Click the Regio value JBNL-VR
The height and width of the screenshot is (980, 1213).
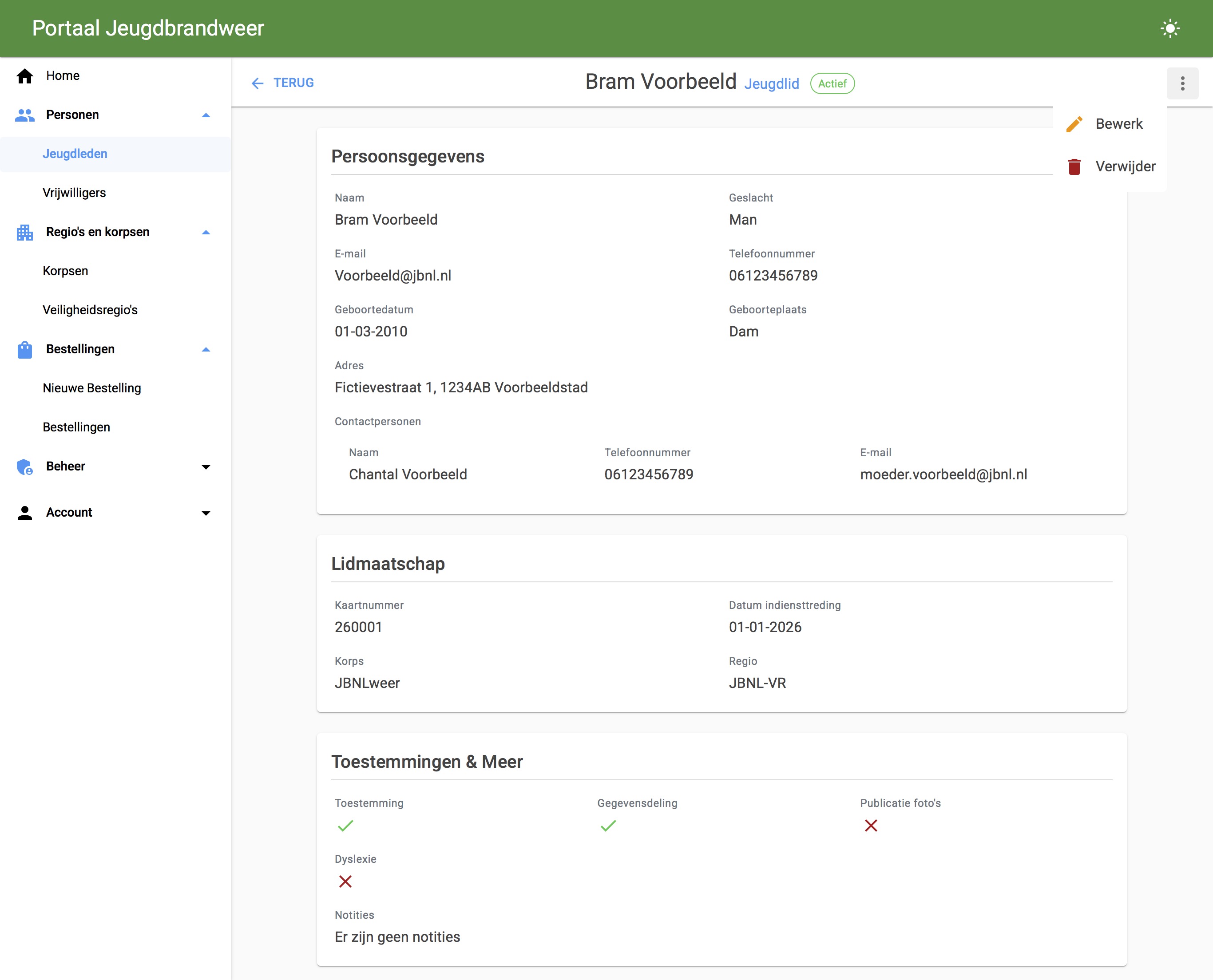[757, 683]
